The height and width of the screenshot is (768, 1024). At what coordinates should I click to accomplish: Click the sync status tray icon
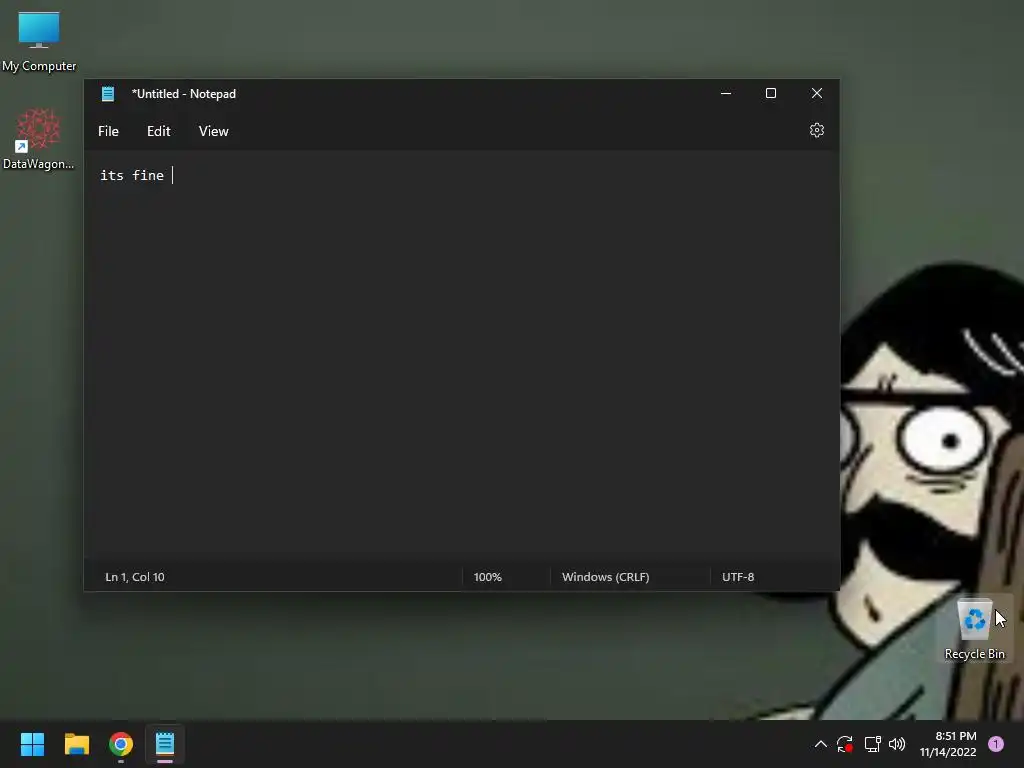(x=845, y=744)
